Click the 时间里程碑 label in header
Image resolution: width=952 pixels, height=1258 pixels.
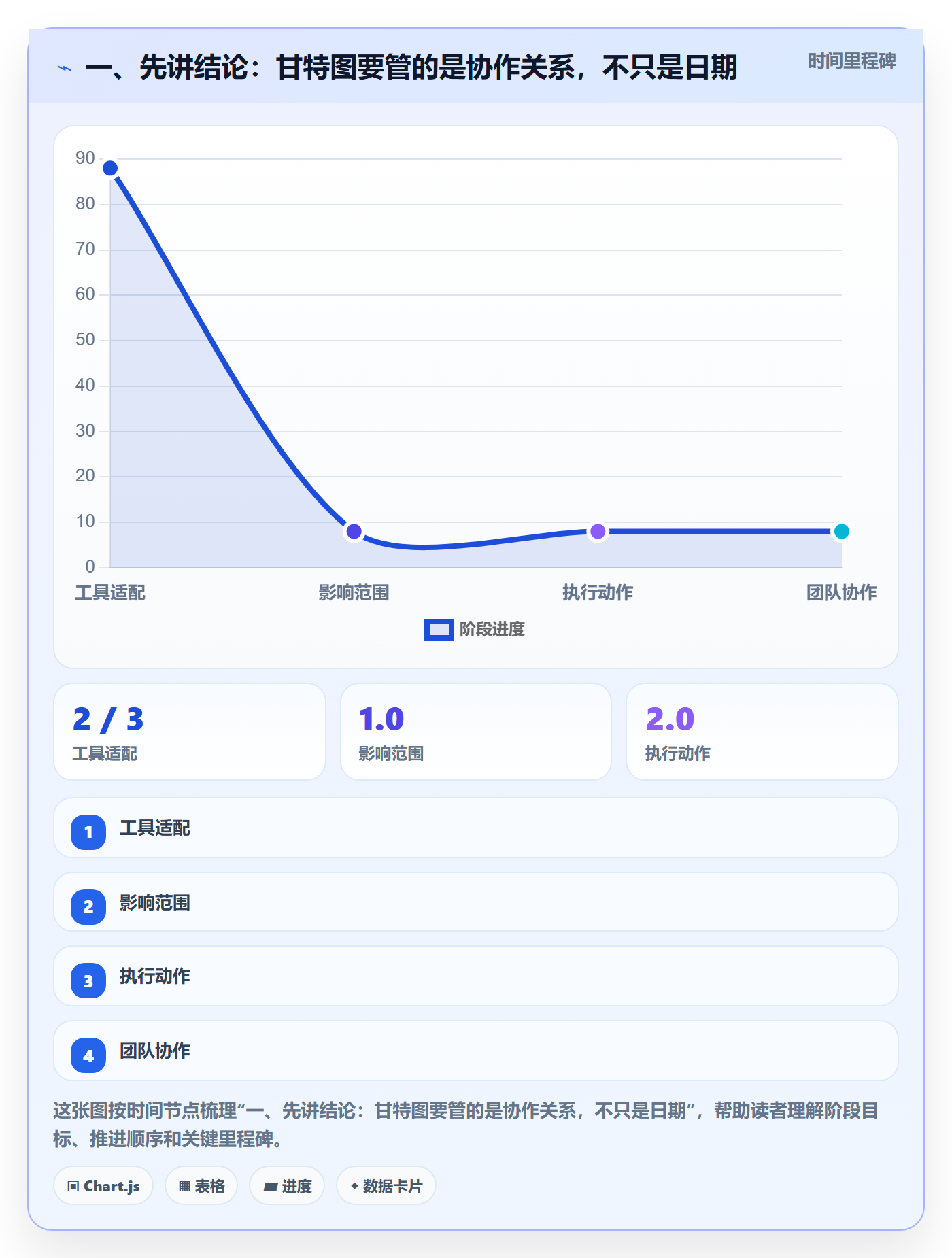[x=851, y=61]
